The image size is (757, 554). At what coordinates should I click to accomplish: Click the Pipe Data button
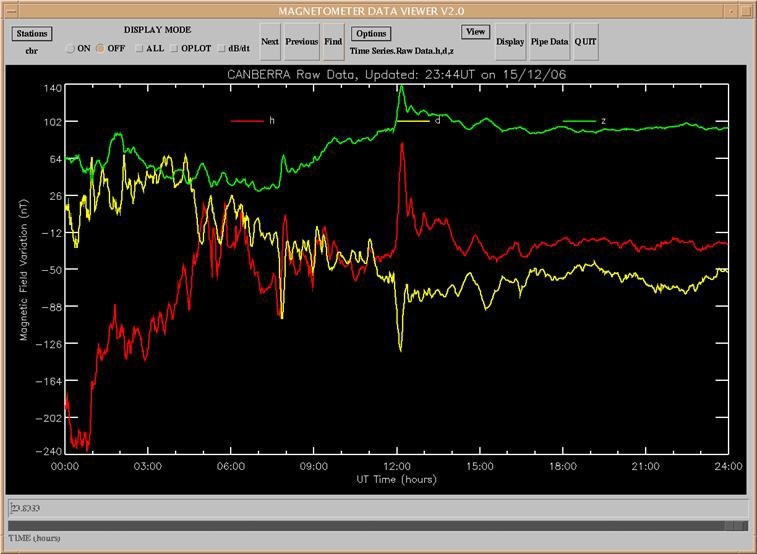(549, 42)
